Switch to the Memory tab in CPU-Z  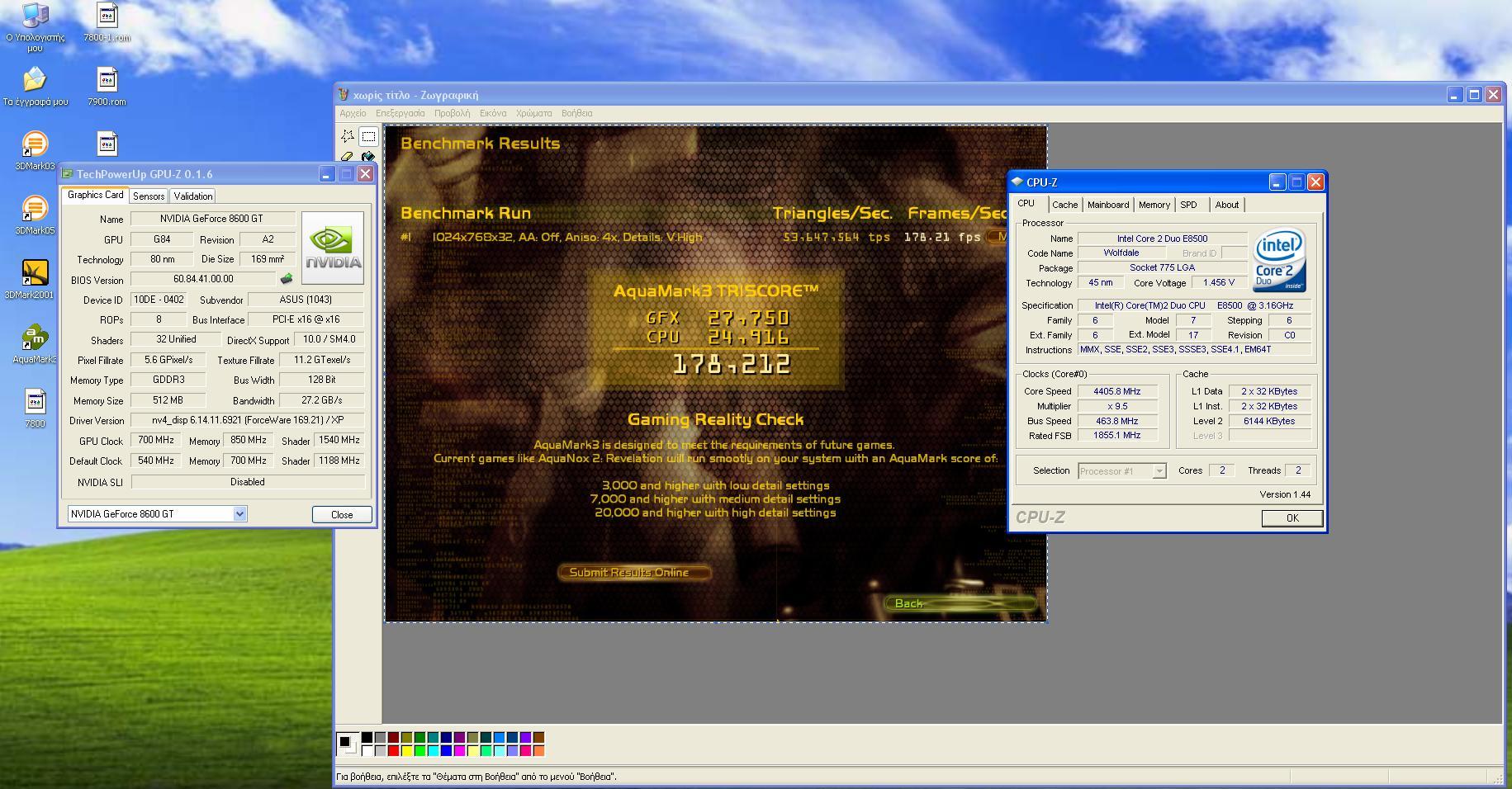point(1154,205)
